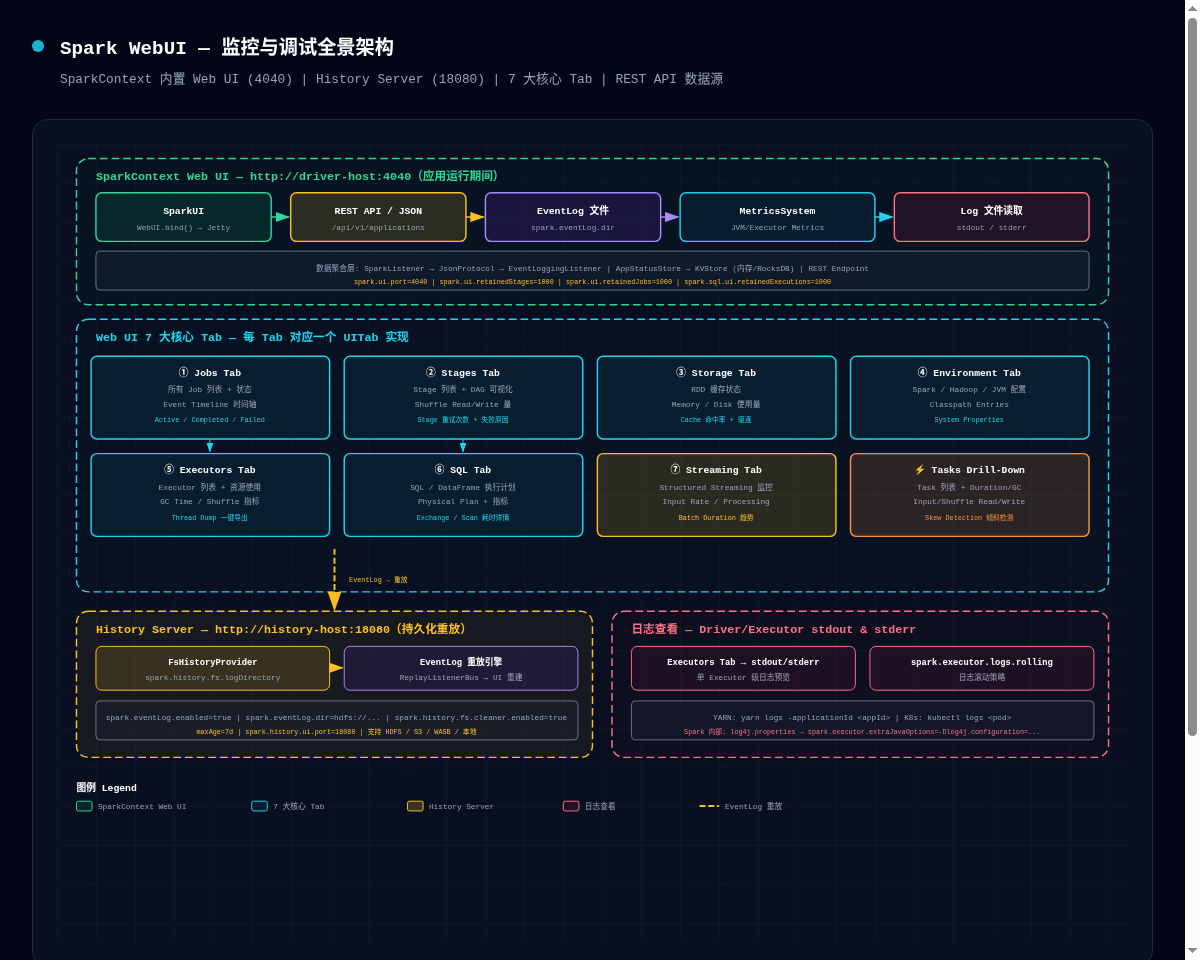This screenshot has width=1200, height=960.
Task: Click the SparkContext Web UI legend swatch
Action: [x=84, y=806]
